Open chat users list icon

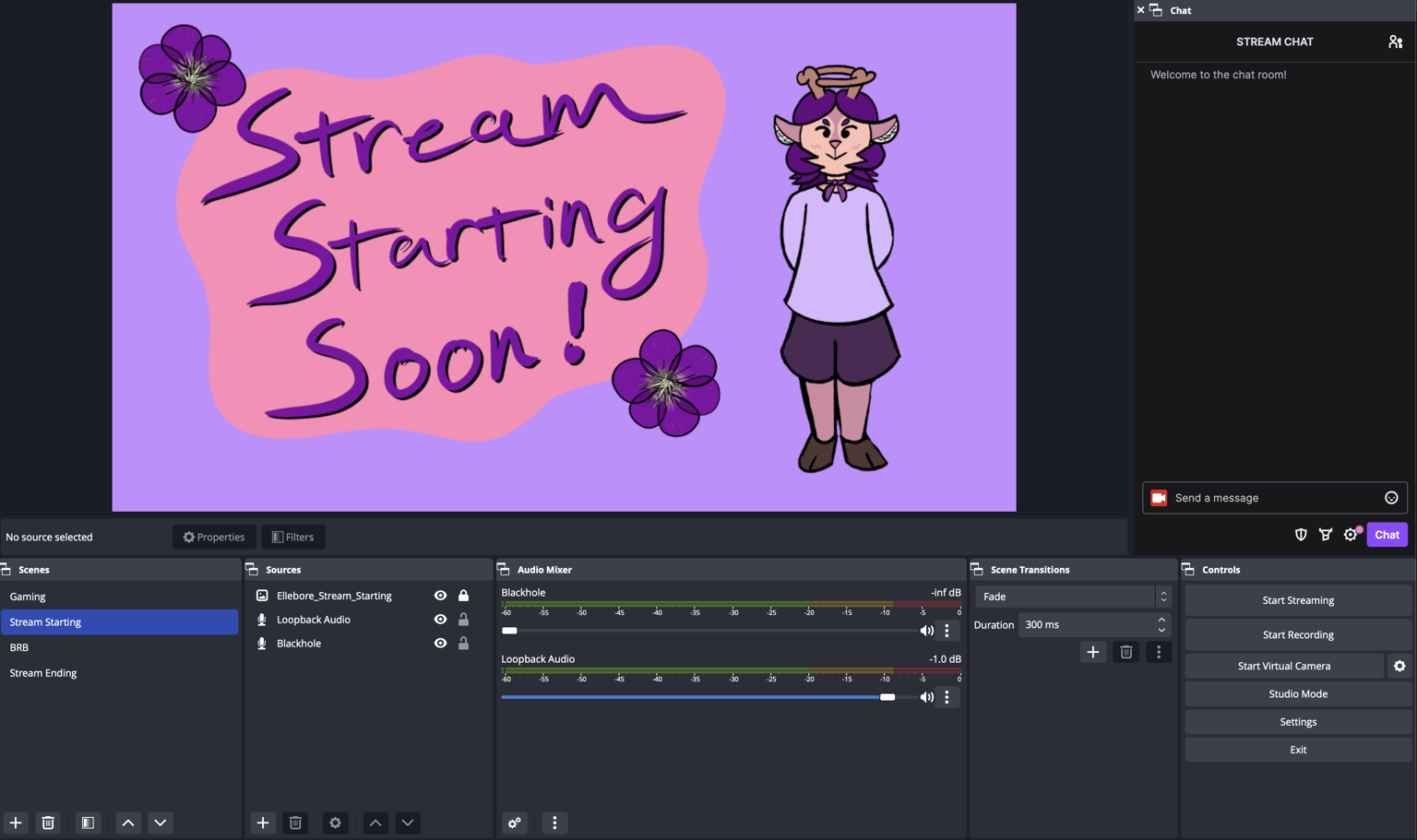(1395, 41)
